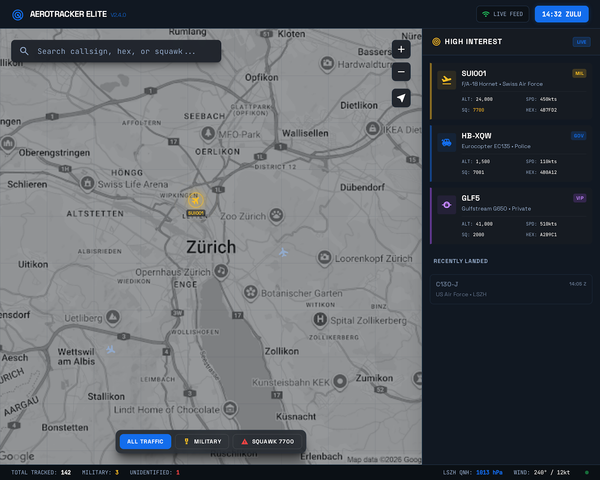
Task: Select the All Traffic filter
Action: tap(145, 441)
